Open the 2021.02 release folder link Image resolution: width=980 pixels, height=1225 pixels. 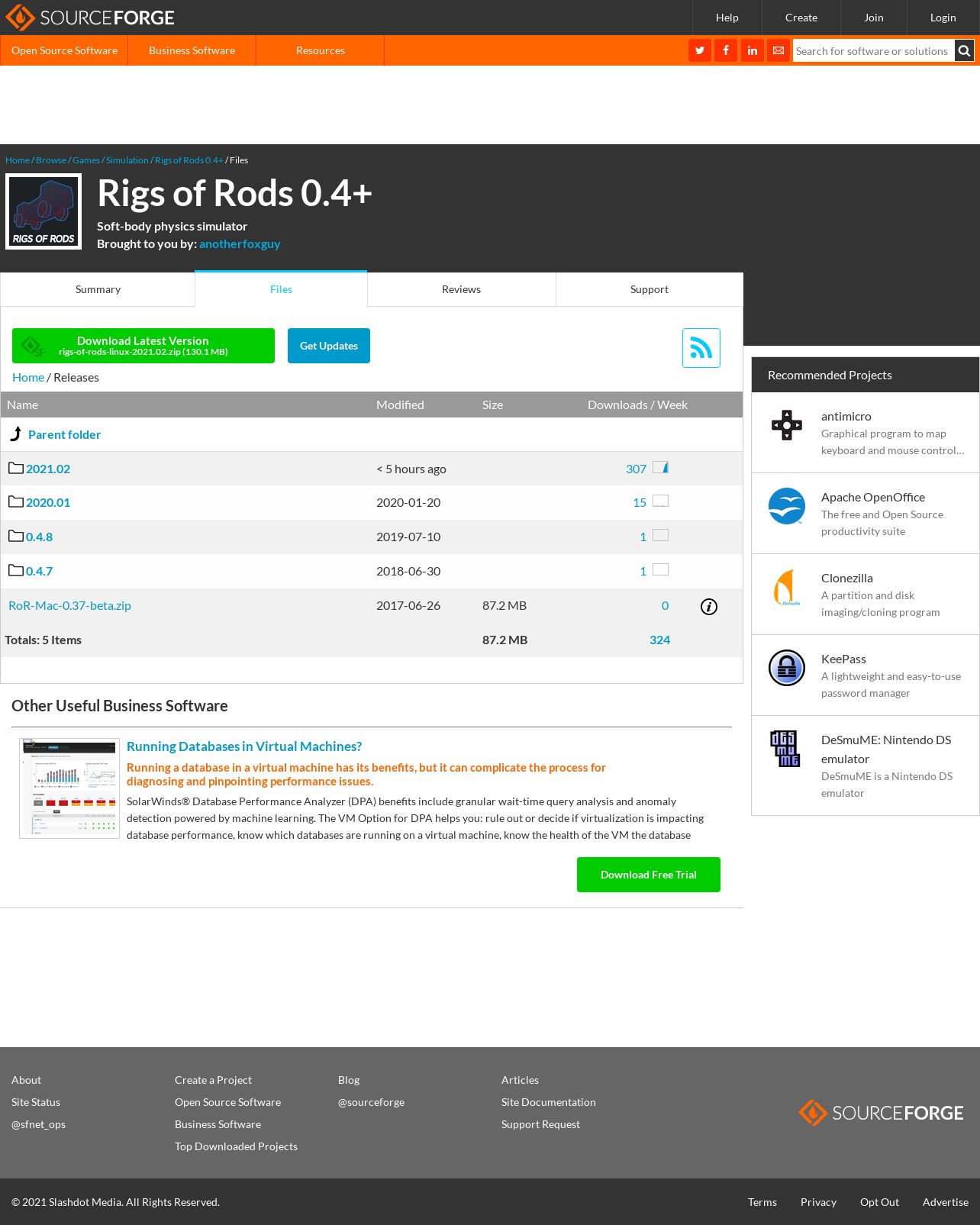point(48,469)
